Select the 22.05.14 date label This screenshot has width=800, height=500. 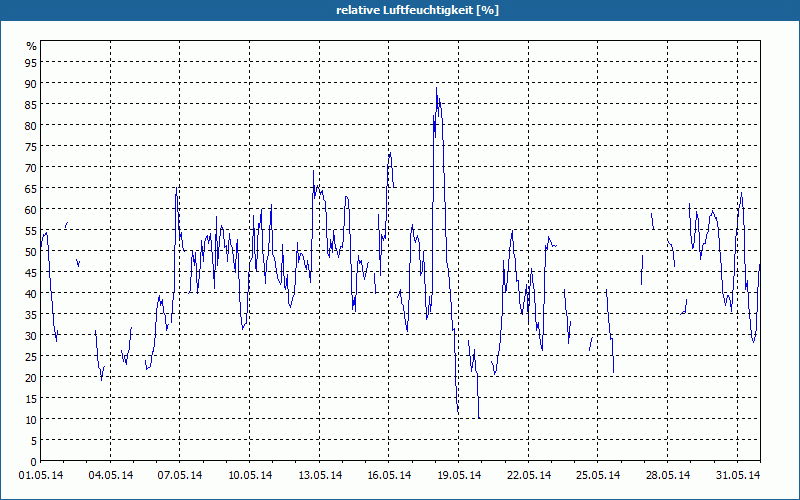[529, 475]
